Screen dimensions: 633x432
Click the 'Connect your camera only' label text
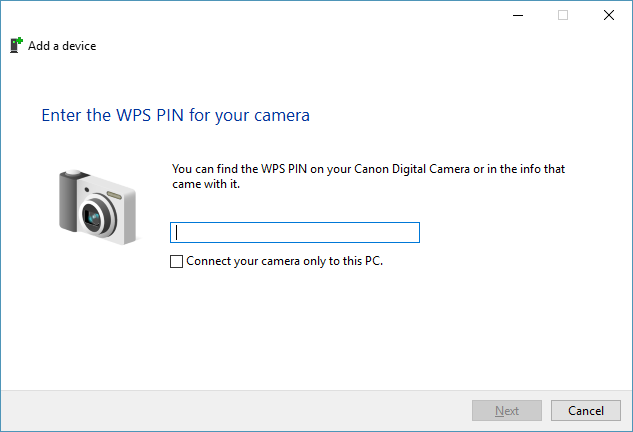[285, 261]
